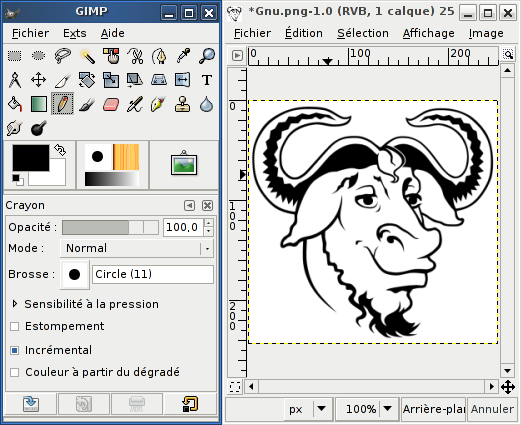Open the Aide menu
Image resolution: width=521 pixels, height=425 pixels.
113,33
